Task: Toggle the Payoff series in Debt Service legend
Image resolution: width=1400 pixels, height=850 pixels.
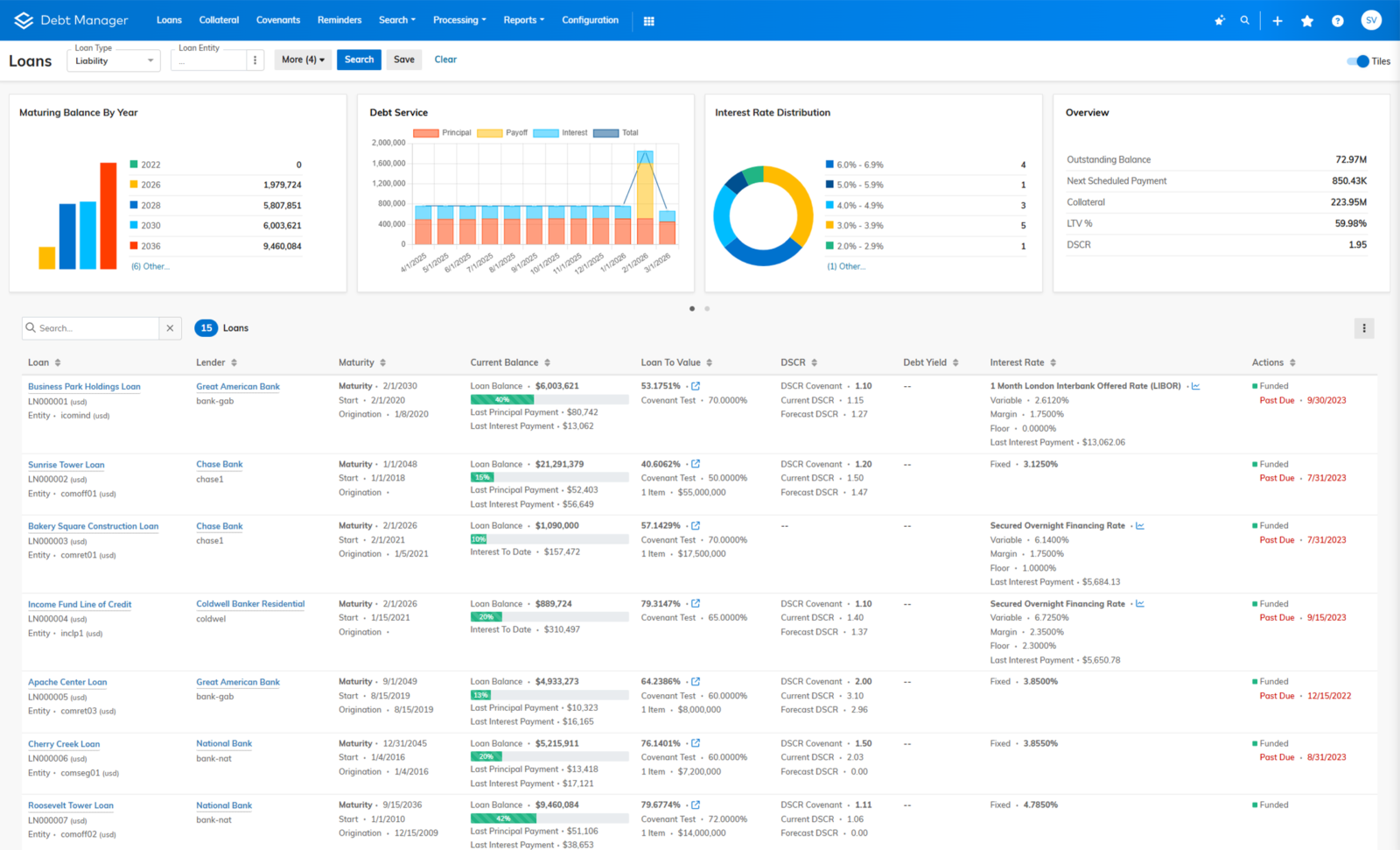Action: pos(490,133)
